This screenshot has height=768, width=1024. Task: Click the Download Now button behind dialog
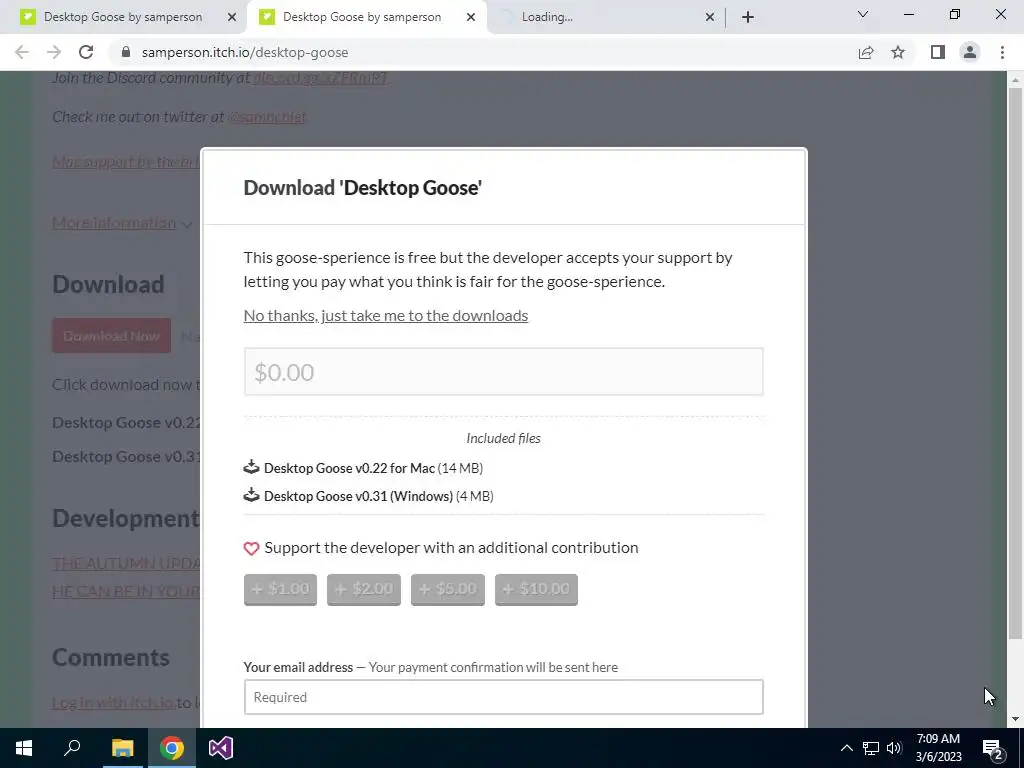[112, 336]
